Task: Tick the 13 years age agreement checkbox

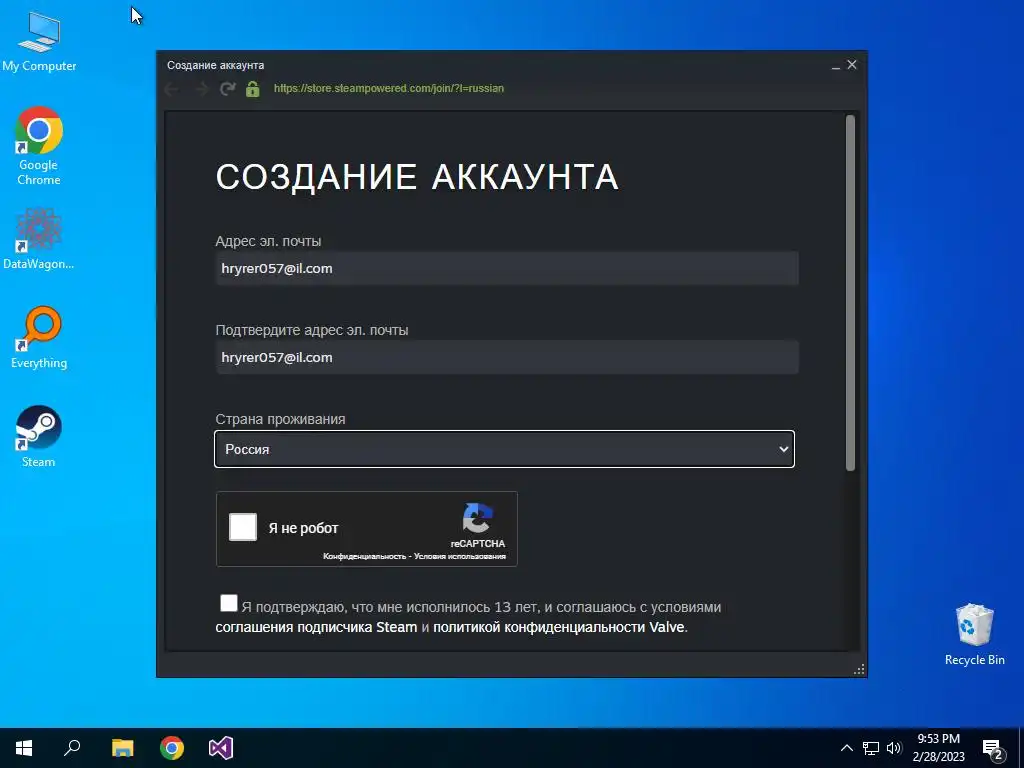Action: [229, 603]
